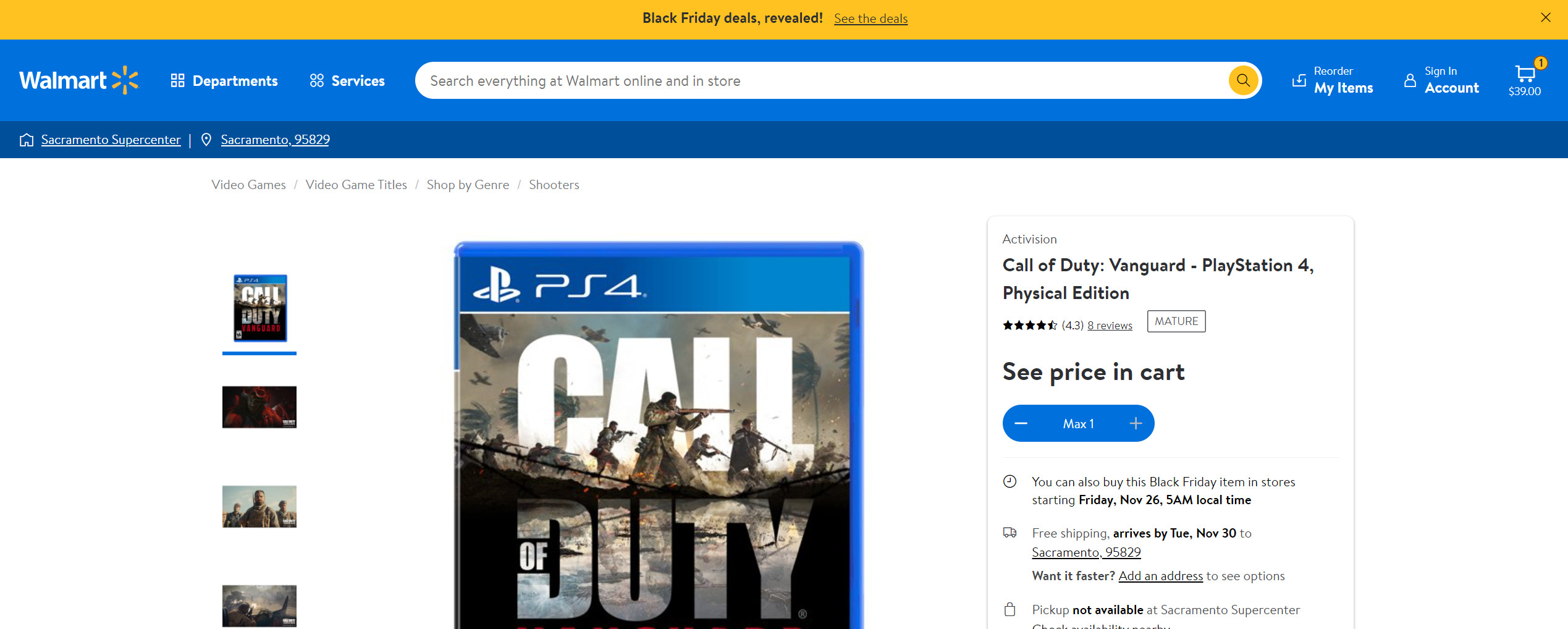Expand the Services menu
1568x629 pixels.
click(x=347, y=81)
